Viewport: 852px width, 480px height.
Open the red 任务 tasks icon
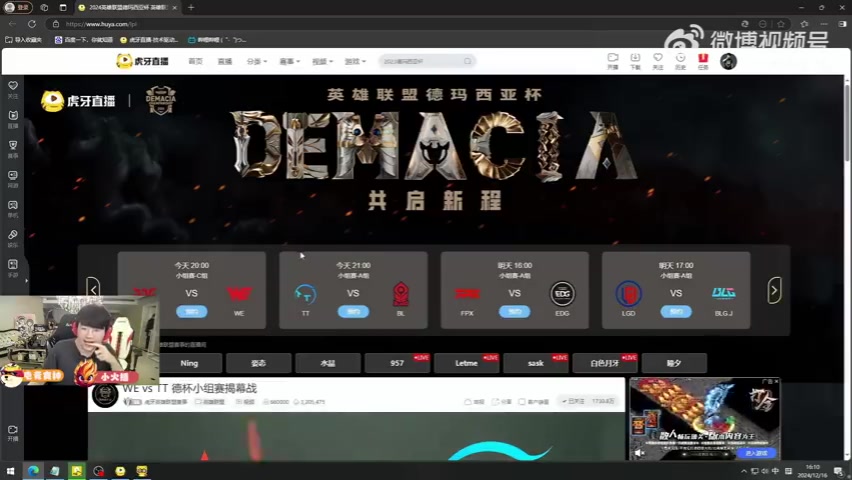(703, 61)
